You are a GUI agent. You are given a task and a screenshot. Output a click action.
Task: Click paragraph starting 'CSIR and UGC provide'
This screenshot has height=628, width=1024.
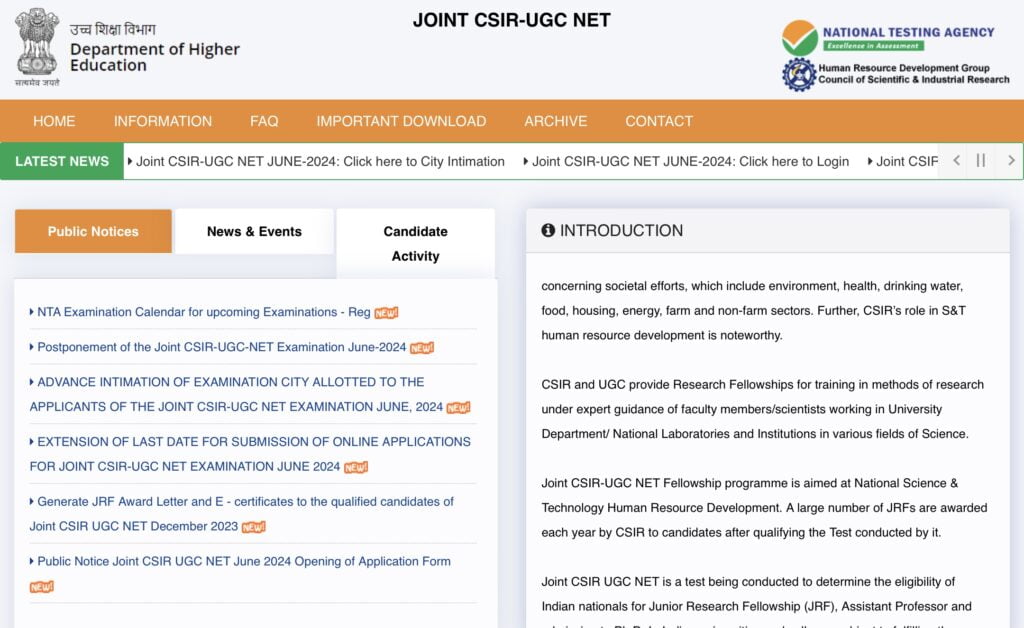[762, 409]
